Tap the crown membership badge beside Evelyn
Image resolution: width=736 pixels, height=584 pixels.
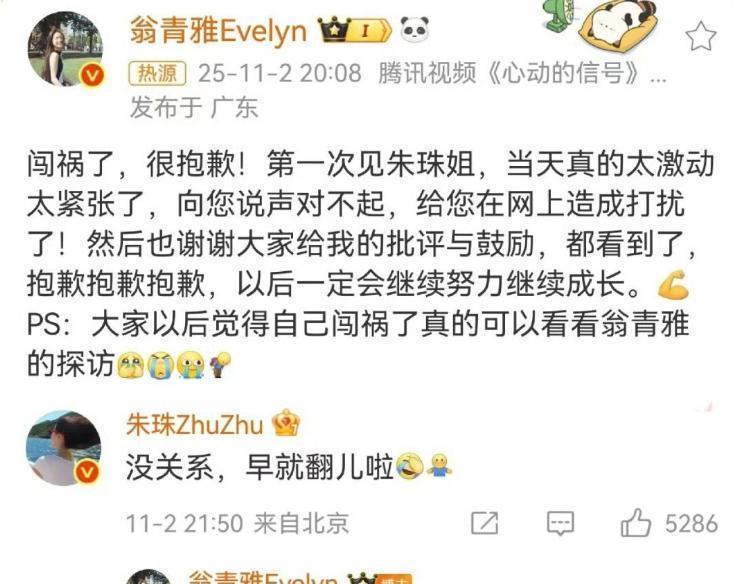(354, 30)
